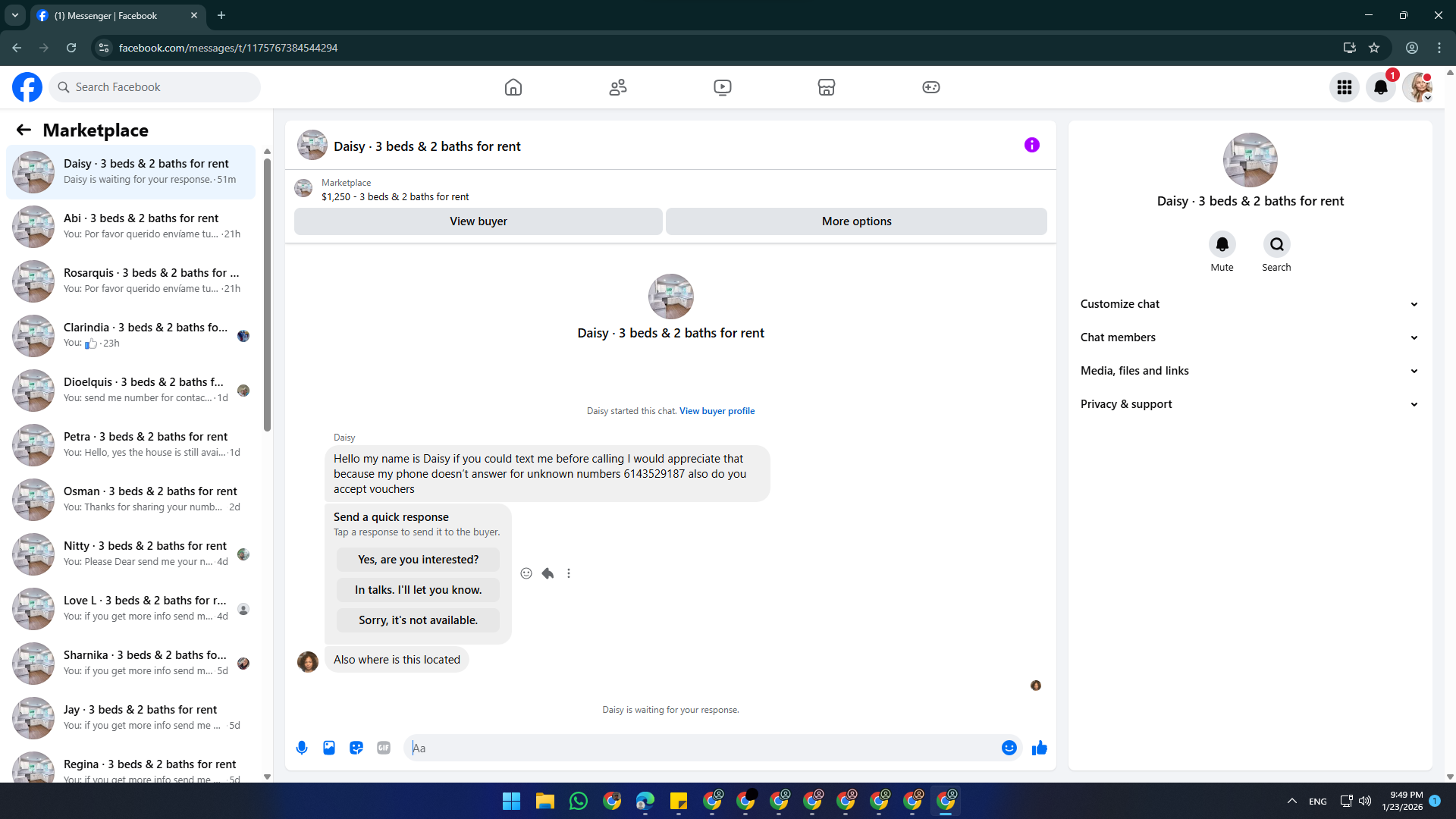
Task: Open the Facebook Home tab
Action: (513, 87)
